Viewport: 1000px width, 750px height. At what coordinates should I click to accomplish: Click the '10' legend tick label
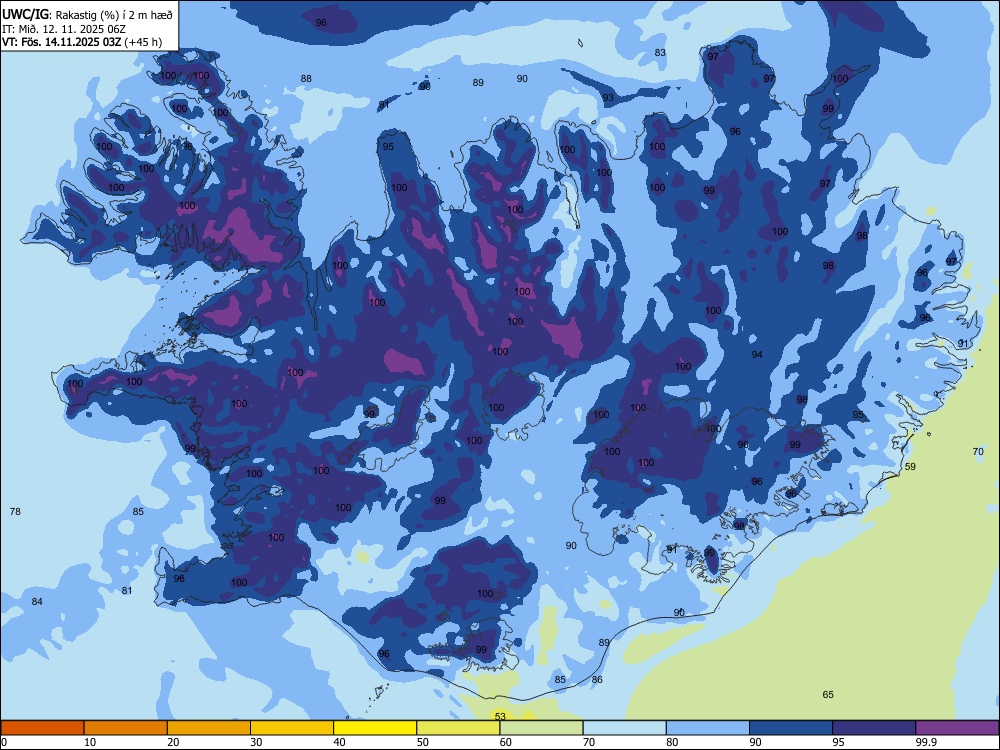coord(90,742)
